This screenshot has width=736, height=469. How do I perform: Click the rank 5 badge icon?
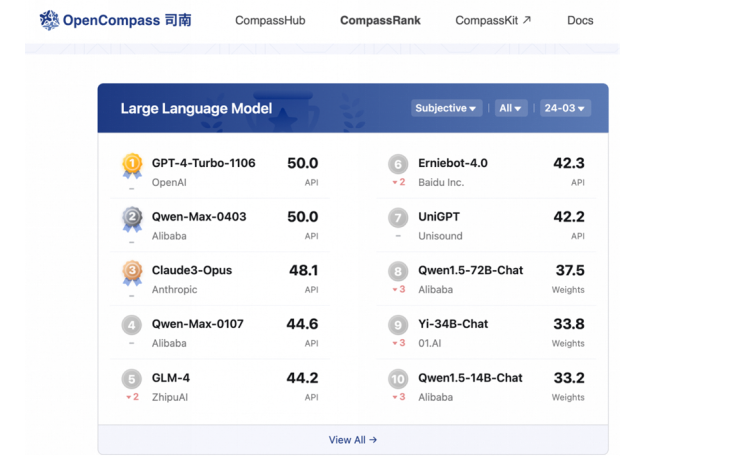coord(132,379)
